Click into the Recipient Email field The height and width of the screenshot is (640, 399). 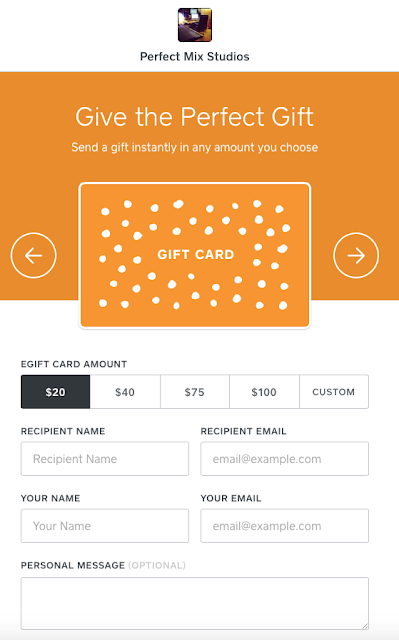tap(284, 459)
